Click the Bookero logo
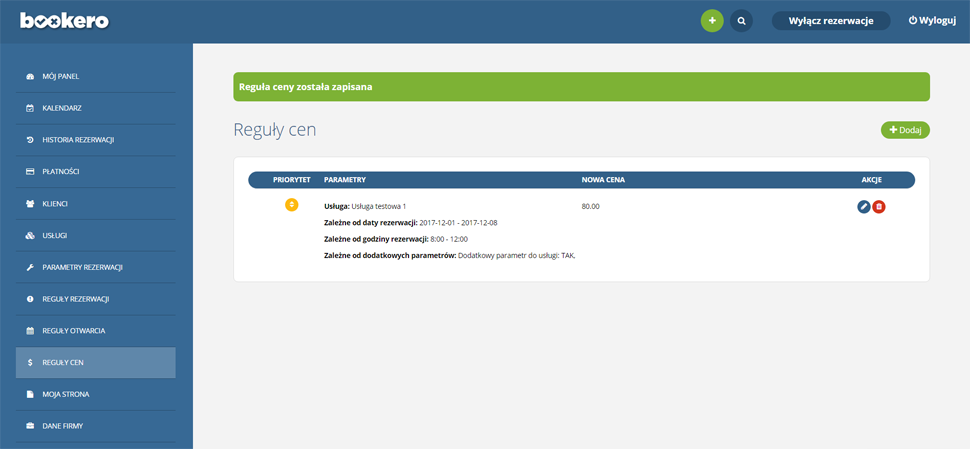The image size is (970, 449). coord(64,21)
